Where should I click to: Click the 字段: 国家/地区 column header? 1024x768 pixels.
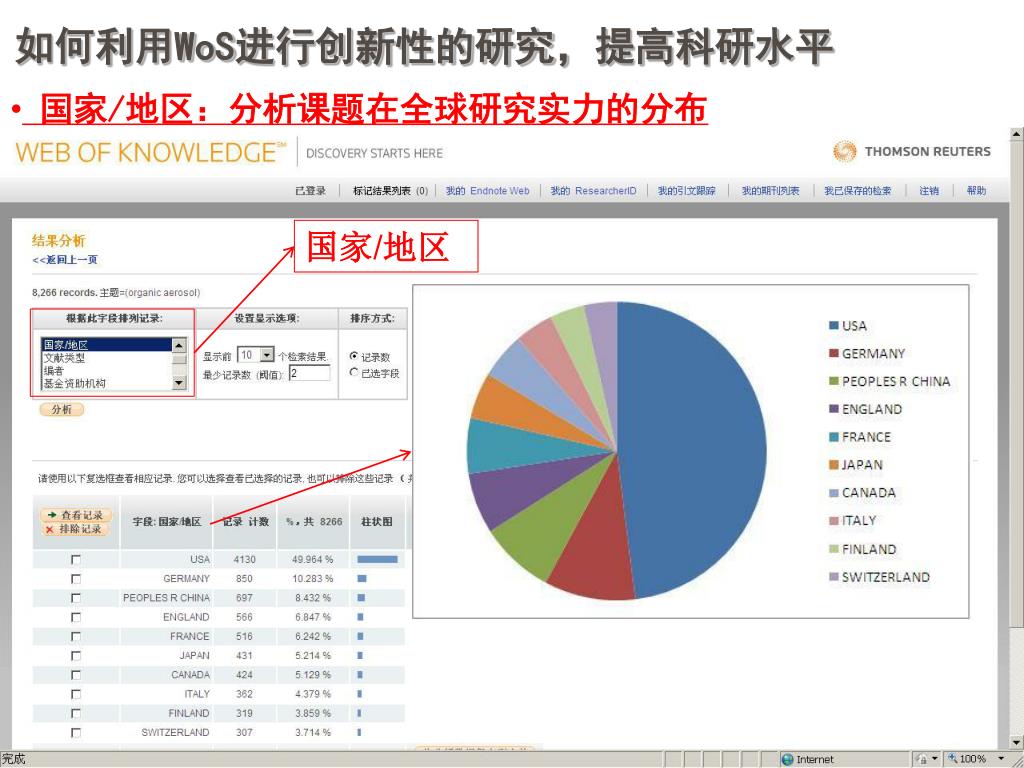[167, 522]
